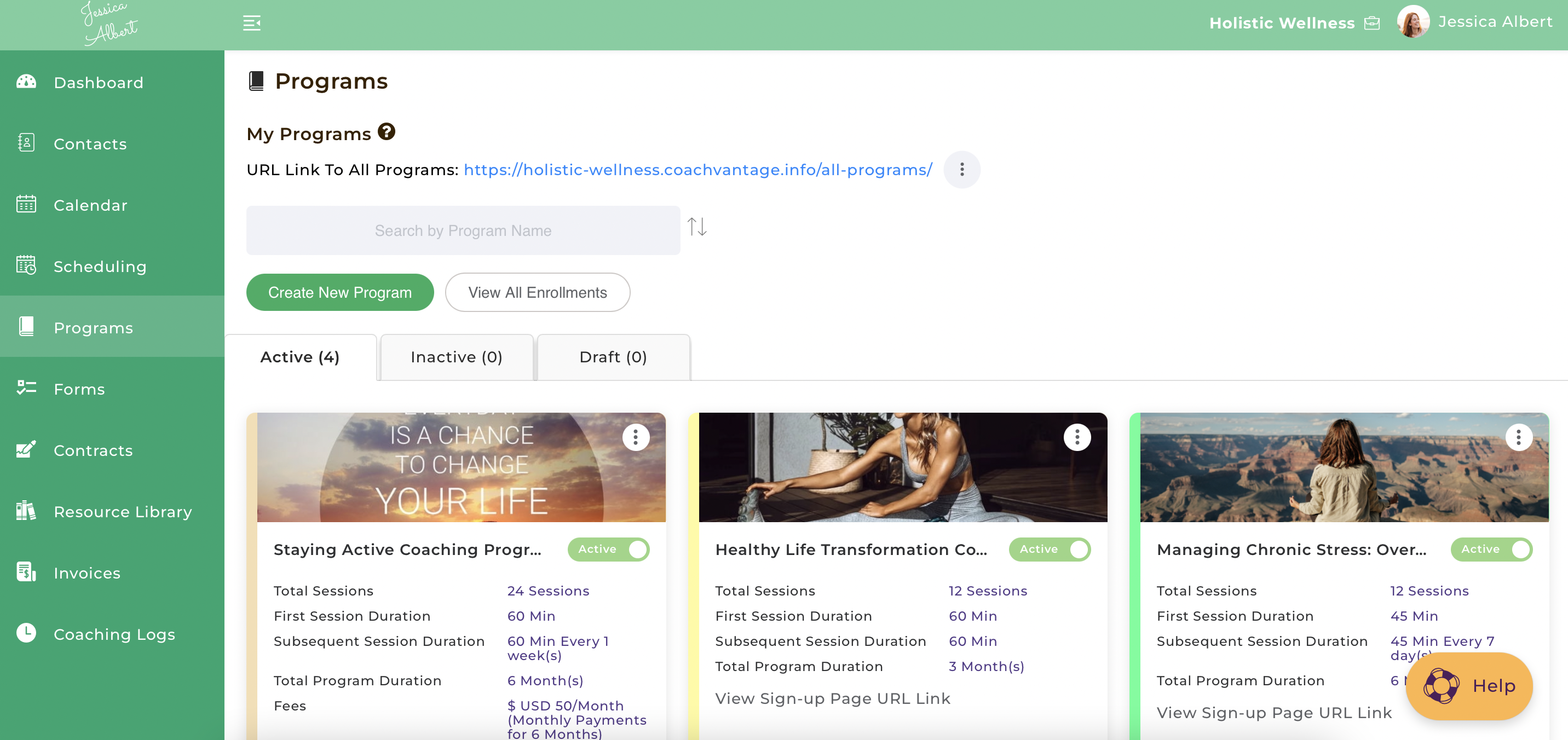
Task: Click briefcase icon beside Holistic Wellness
Action: coord(1372,23)
